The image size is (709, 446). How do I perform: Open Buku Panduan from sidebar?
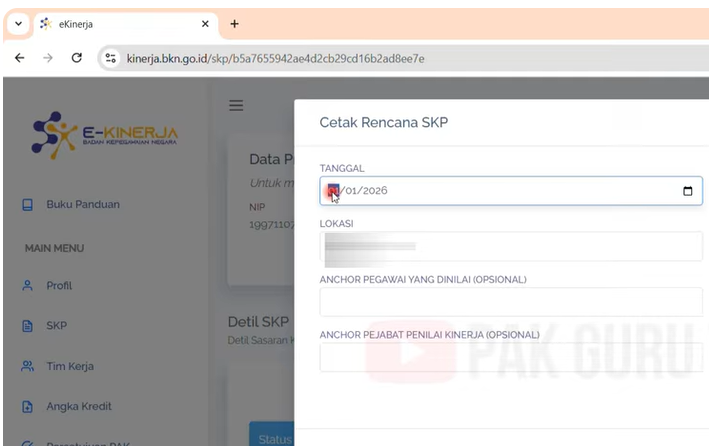(83, 204)
